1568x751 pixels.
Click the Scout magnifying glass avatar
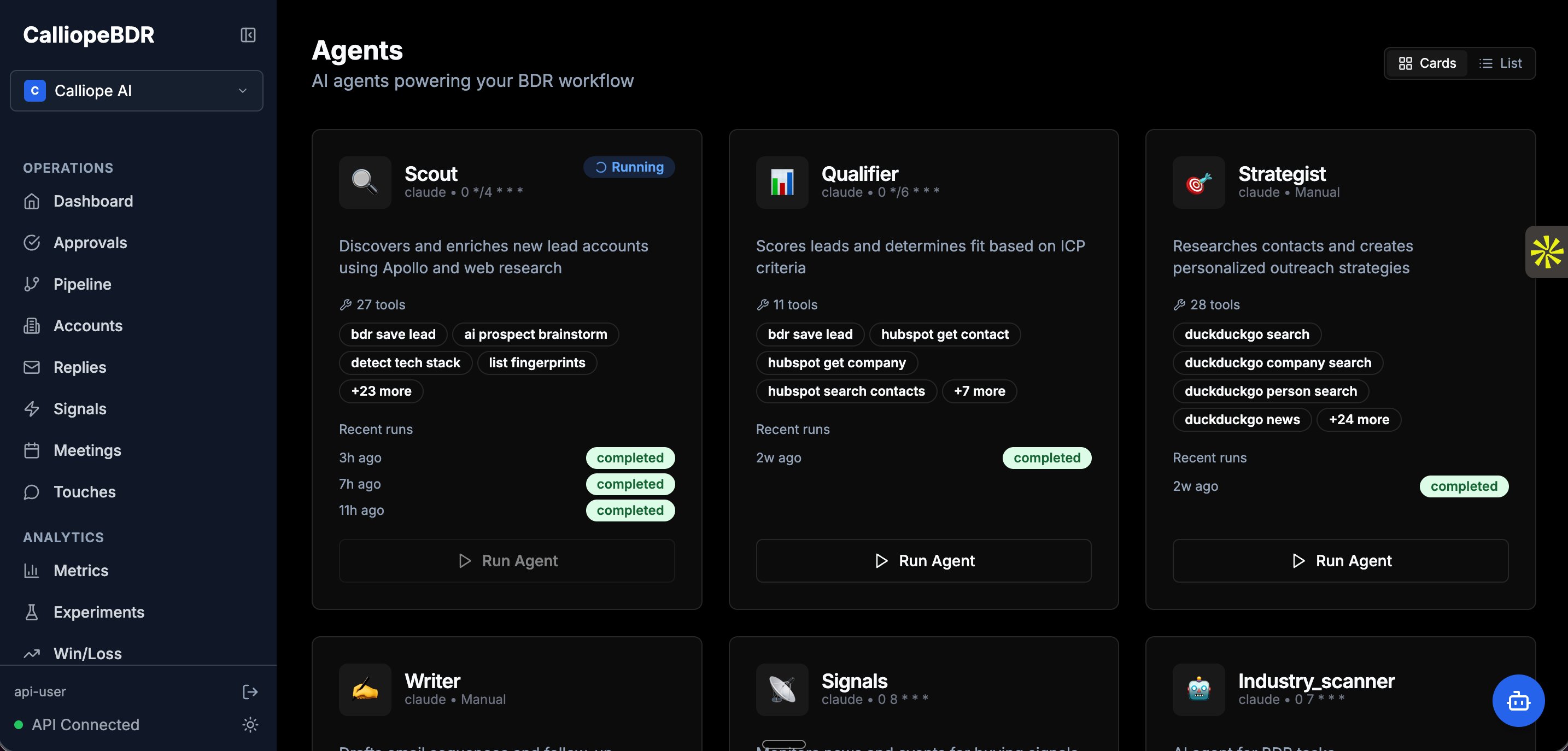[365, 182]
